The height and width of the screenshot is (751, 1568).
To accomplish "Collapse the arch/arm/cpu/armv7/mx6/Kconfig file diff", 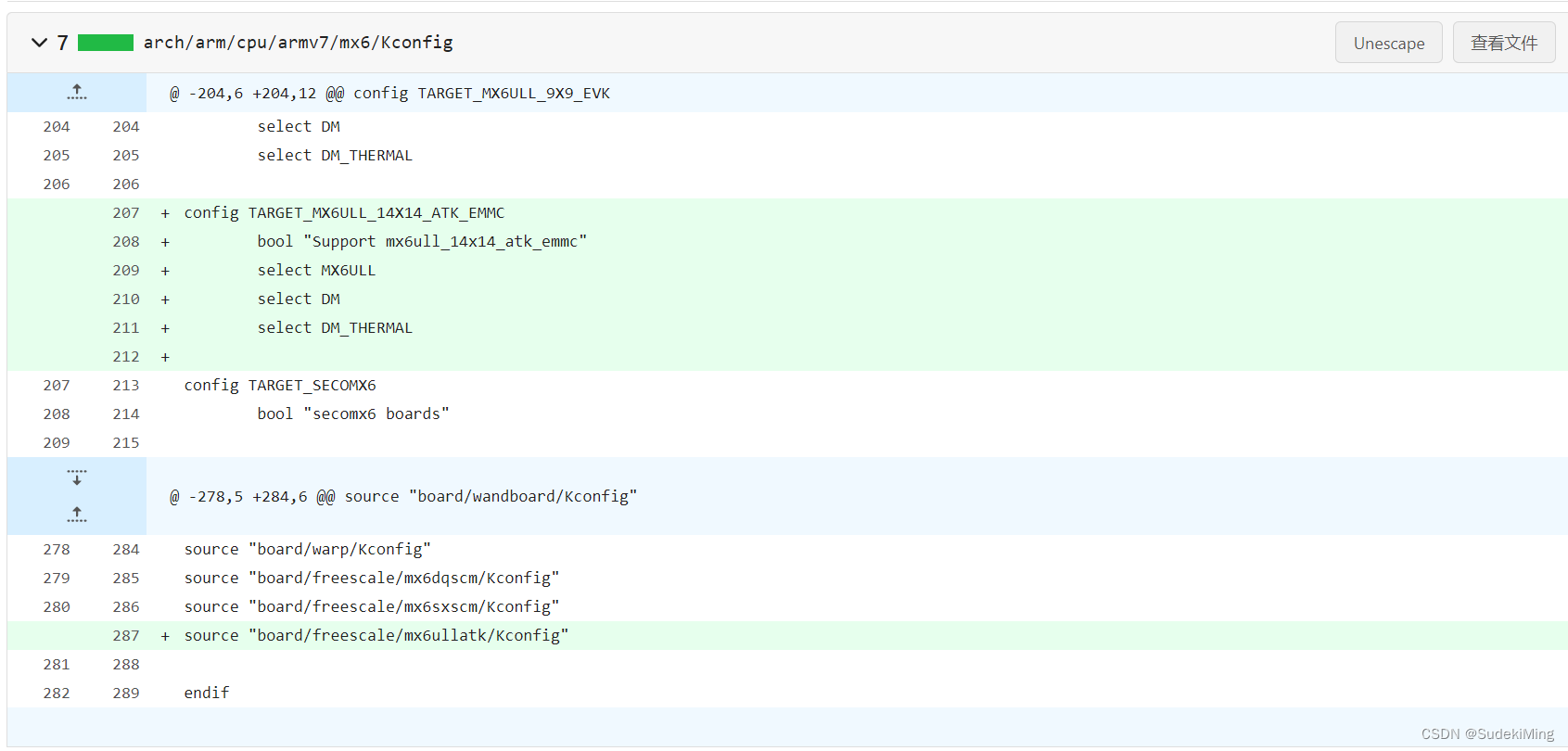I will coord(39,43).
